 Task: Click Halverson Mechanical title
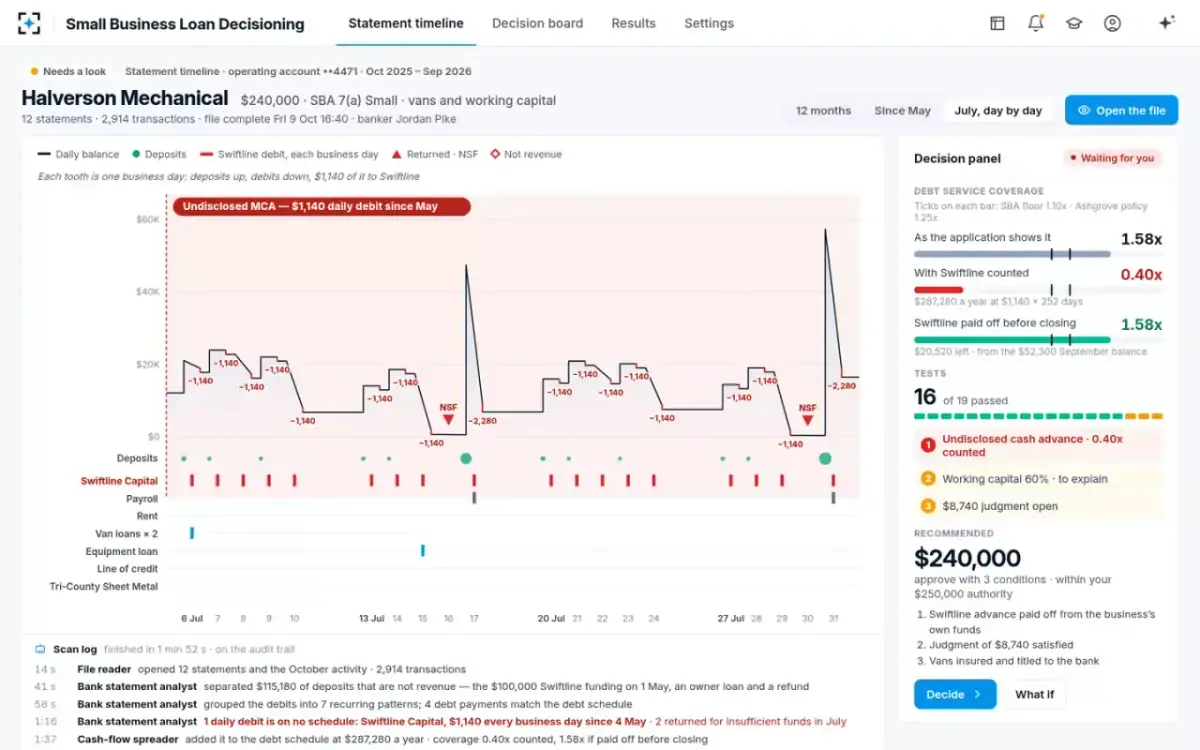click(x=125, y=98)
